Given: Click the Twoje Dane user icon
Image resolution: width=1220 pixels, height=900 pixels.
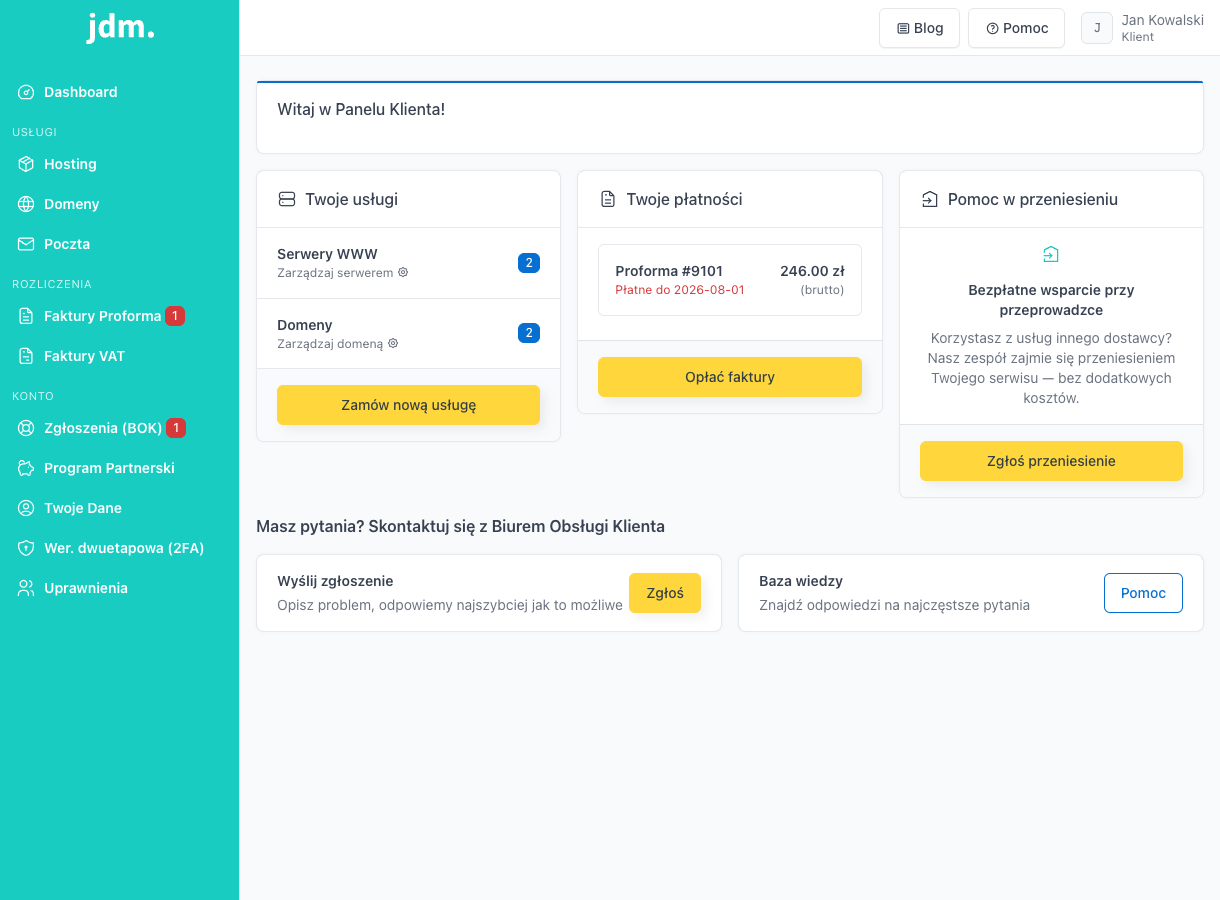Looking at the screenshot, I should (x=26, y=508).
